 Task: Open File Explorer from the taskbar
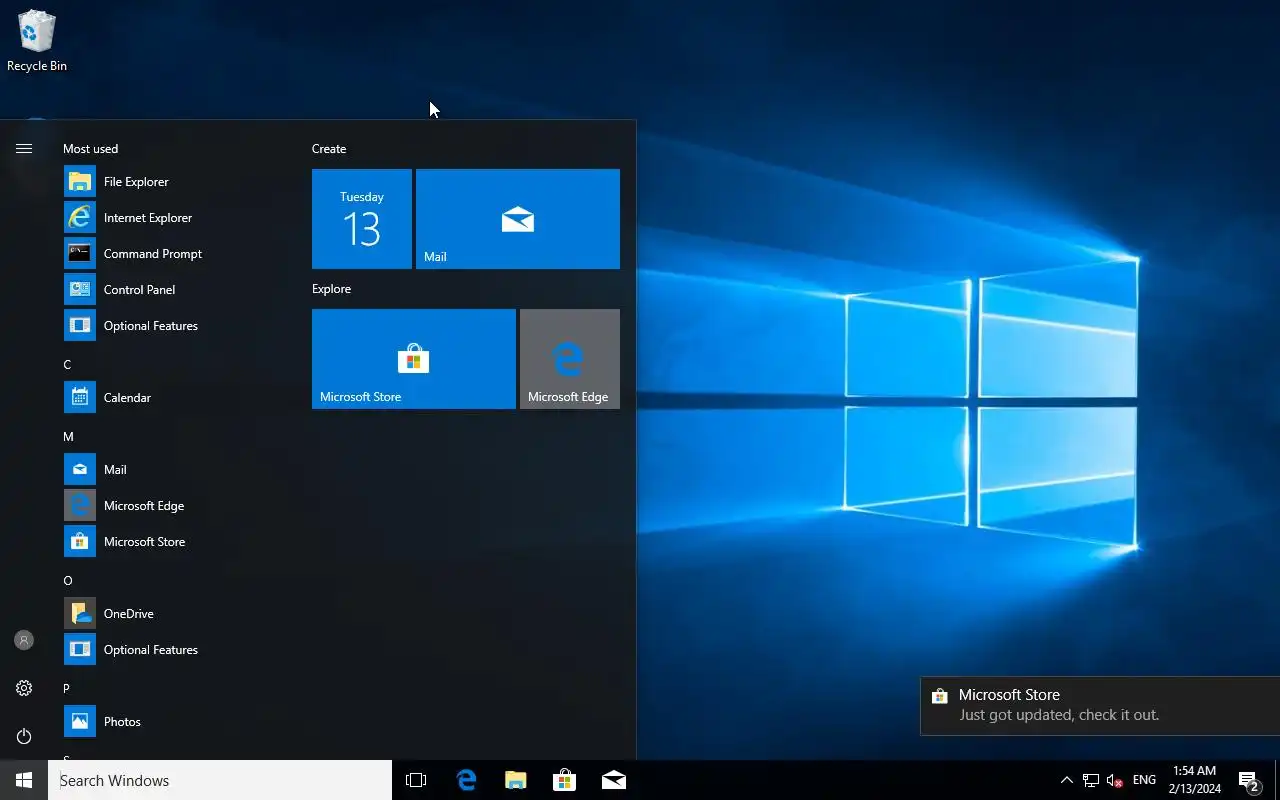pos(515,780)
